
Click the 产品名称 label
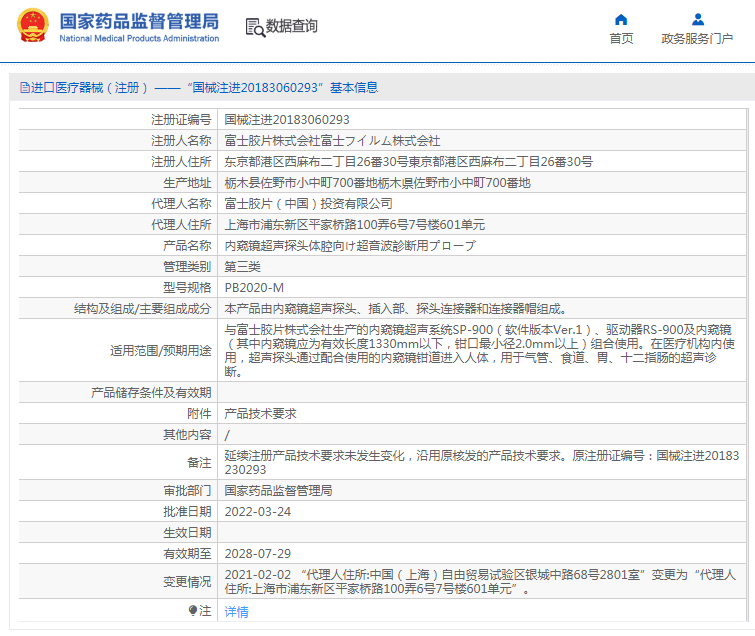[187, 246]
